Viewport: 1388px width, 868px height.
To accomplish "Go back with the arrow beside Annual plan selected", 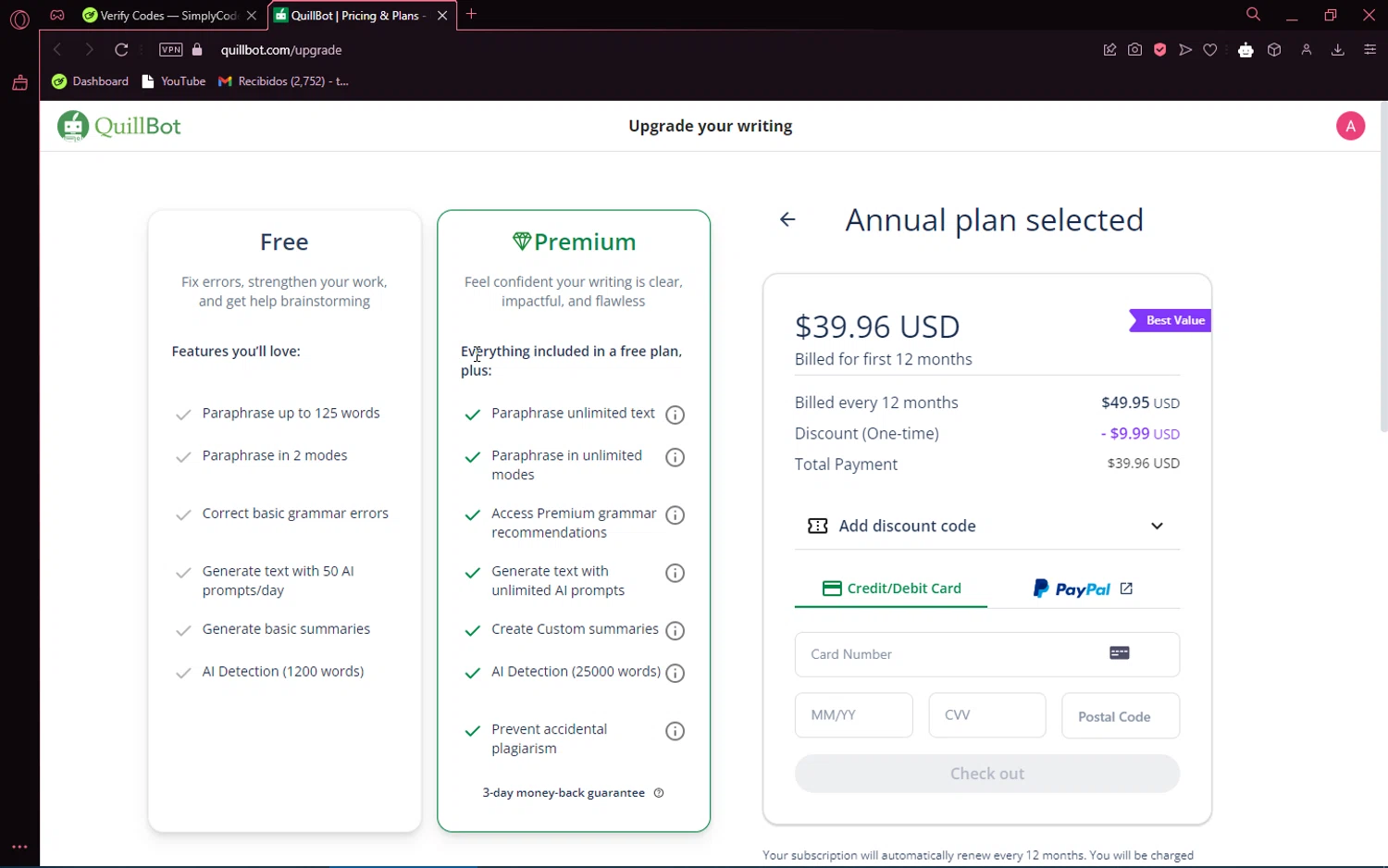I will pos(787,219).
